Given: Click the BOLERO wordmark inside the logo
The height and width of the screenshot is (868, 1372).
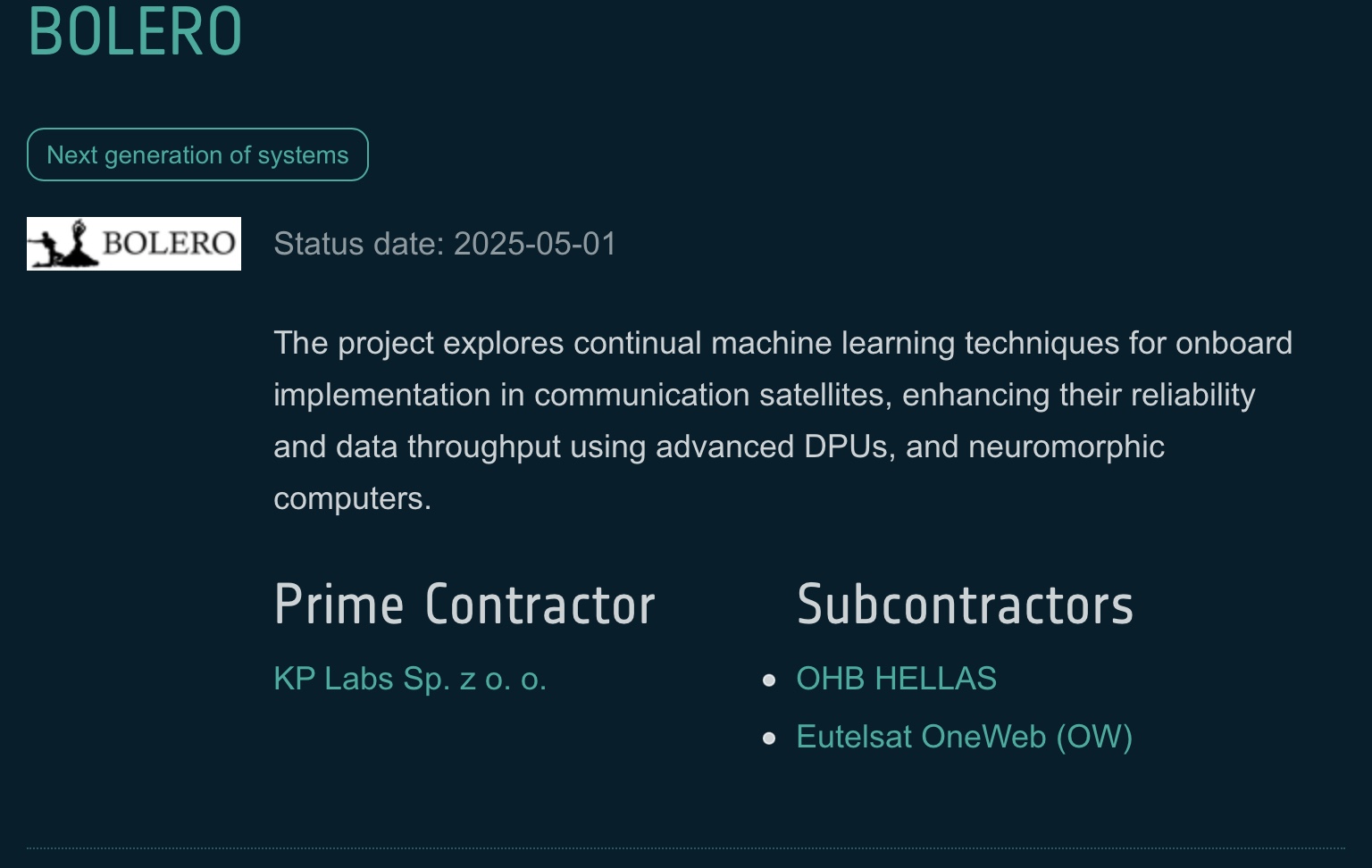Looking at the screenshot, I should [169, 243].
